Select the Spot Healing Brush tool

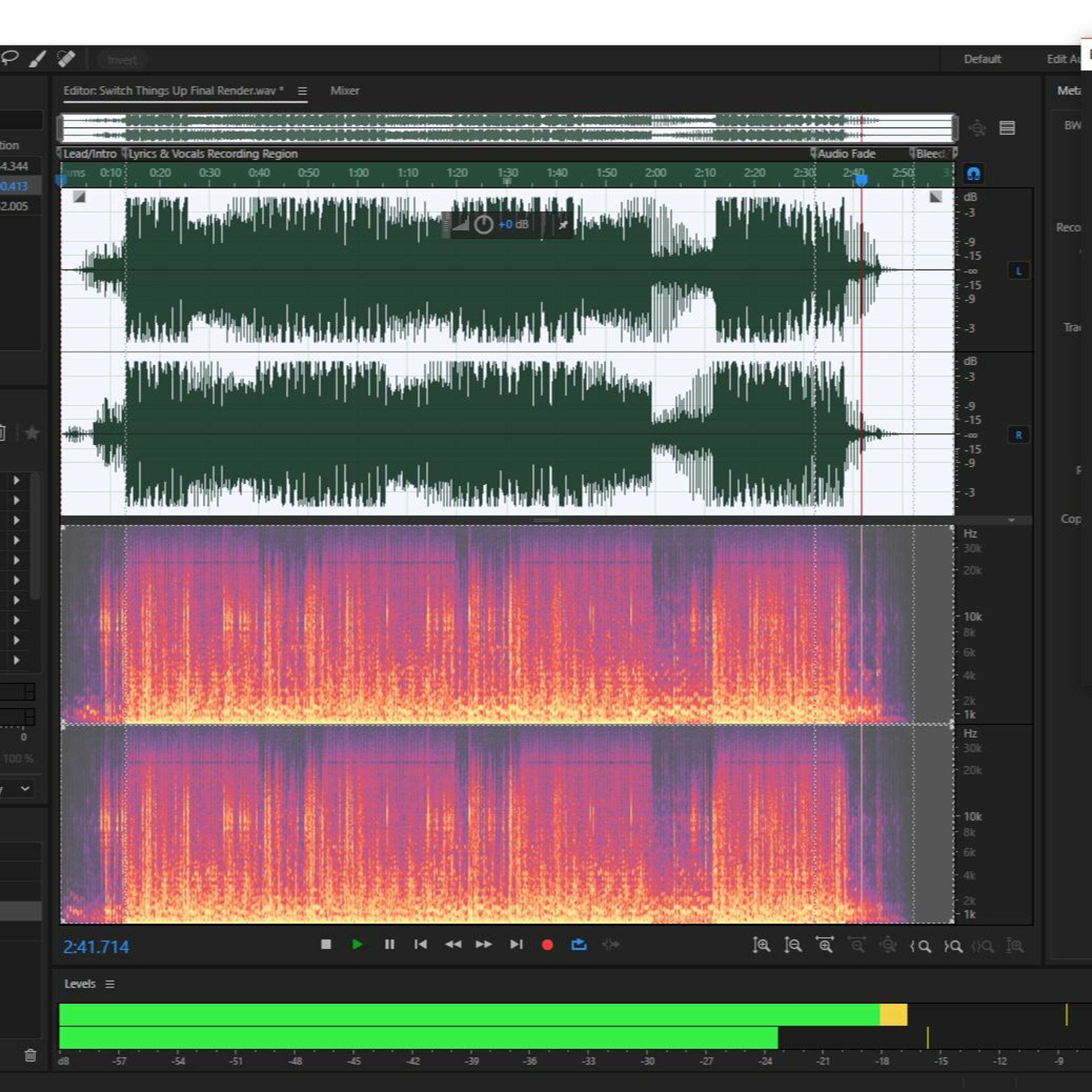coord(67,59)
